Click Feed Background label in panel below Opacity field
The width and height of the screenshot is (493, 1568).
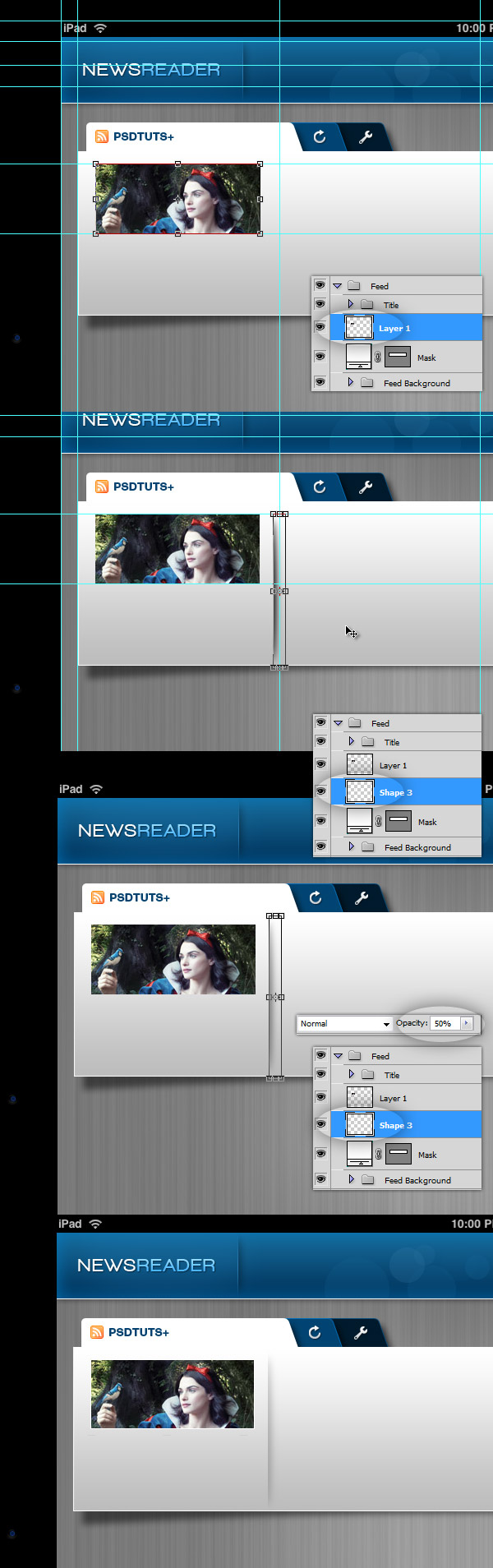(x=417, y=1181)
